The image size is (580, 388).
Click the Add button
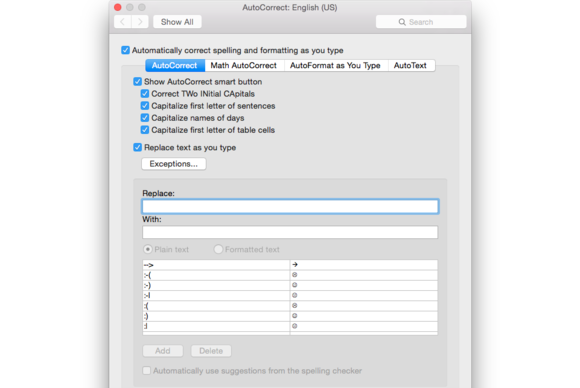pyautogui.click(x=163, y=351)
